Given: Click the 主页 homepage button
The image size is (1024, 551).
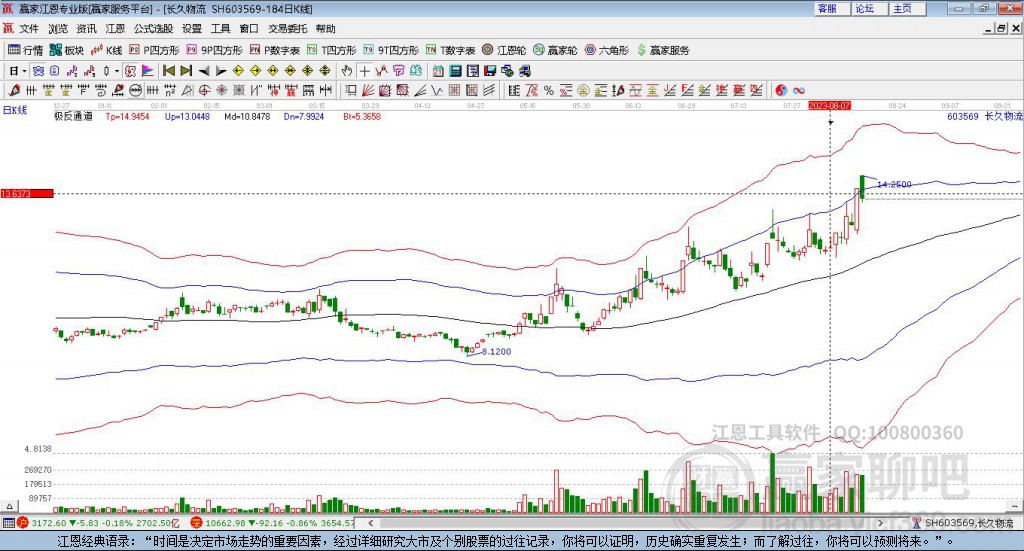Looking at the screenshot, I should coord(908,8).
